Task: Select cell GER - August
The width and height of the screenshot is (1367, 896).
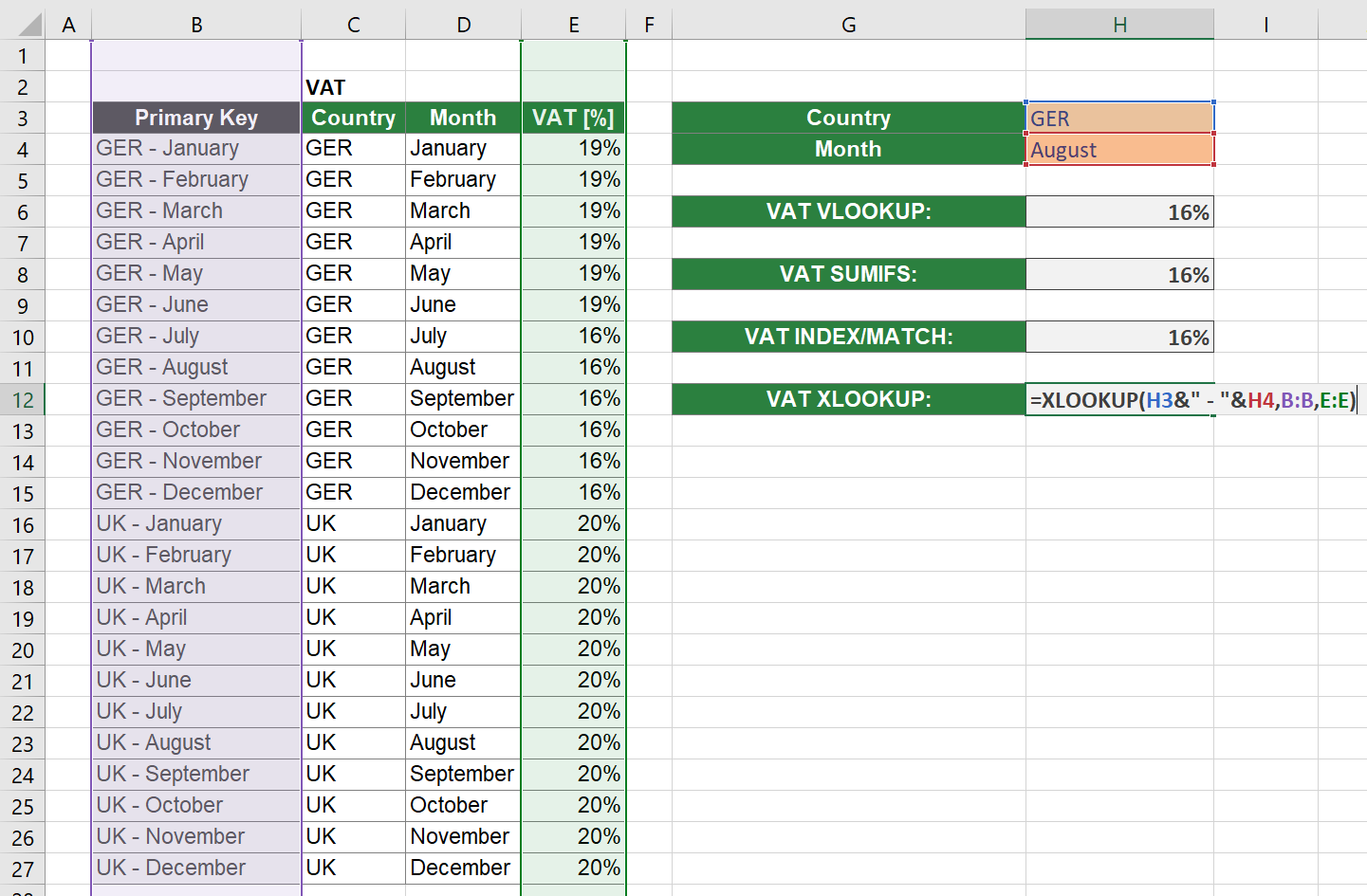Action: [196, 368]
